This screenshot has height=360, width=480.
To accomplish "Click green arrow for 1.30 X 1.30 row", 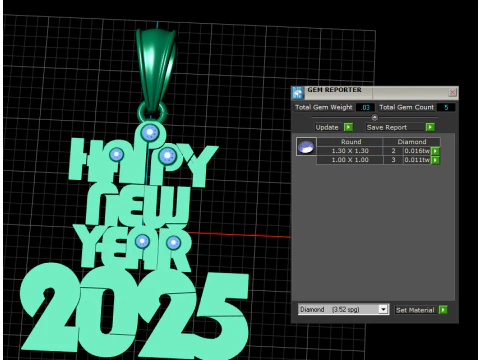I will pos(435,151).
